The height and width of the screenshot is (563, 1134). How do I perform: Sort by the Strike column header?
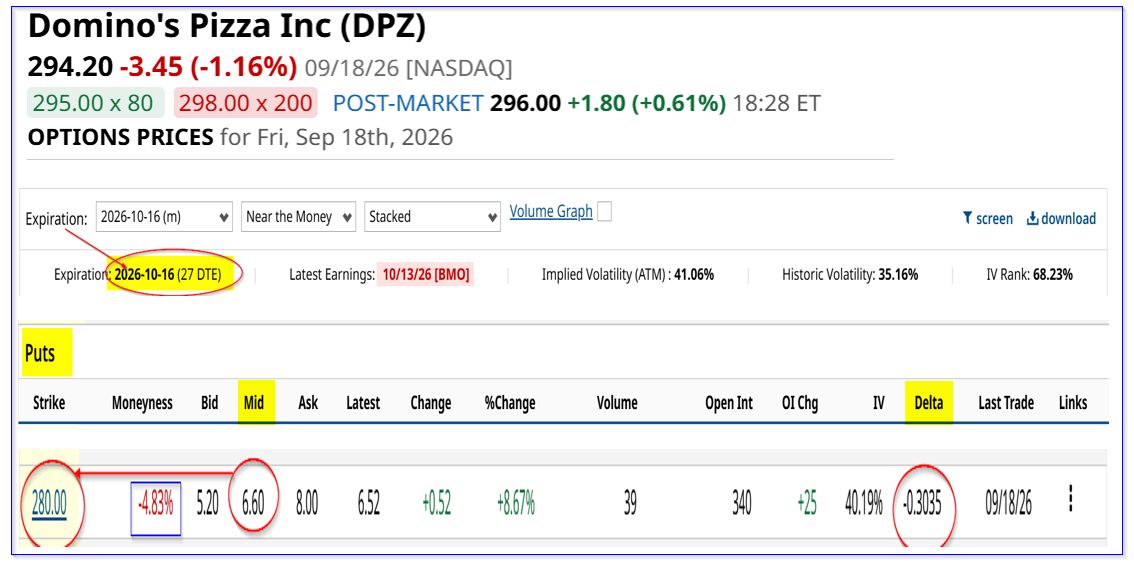click(x=49, y=403)
